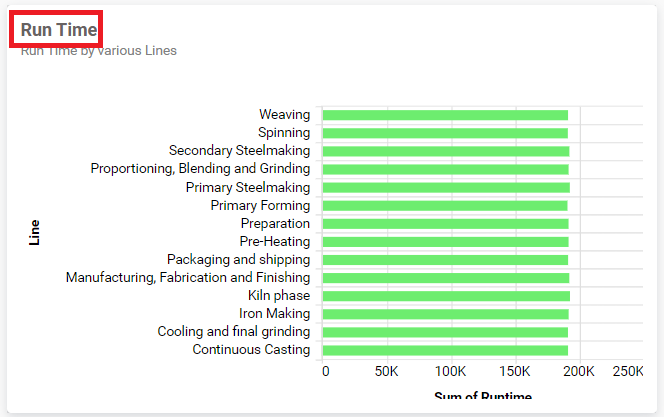
Task: Click the Packaging and shipping label
Action: 238,259
